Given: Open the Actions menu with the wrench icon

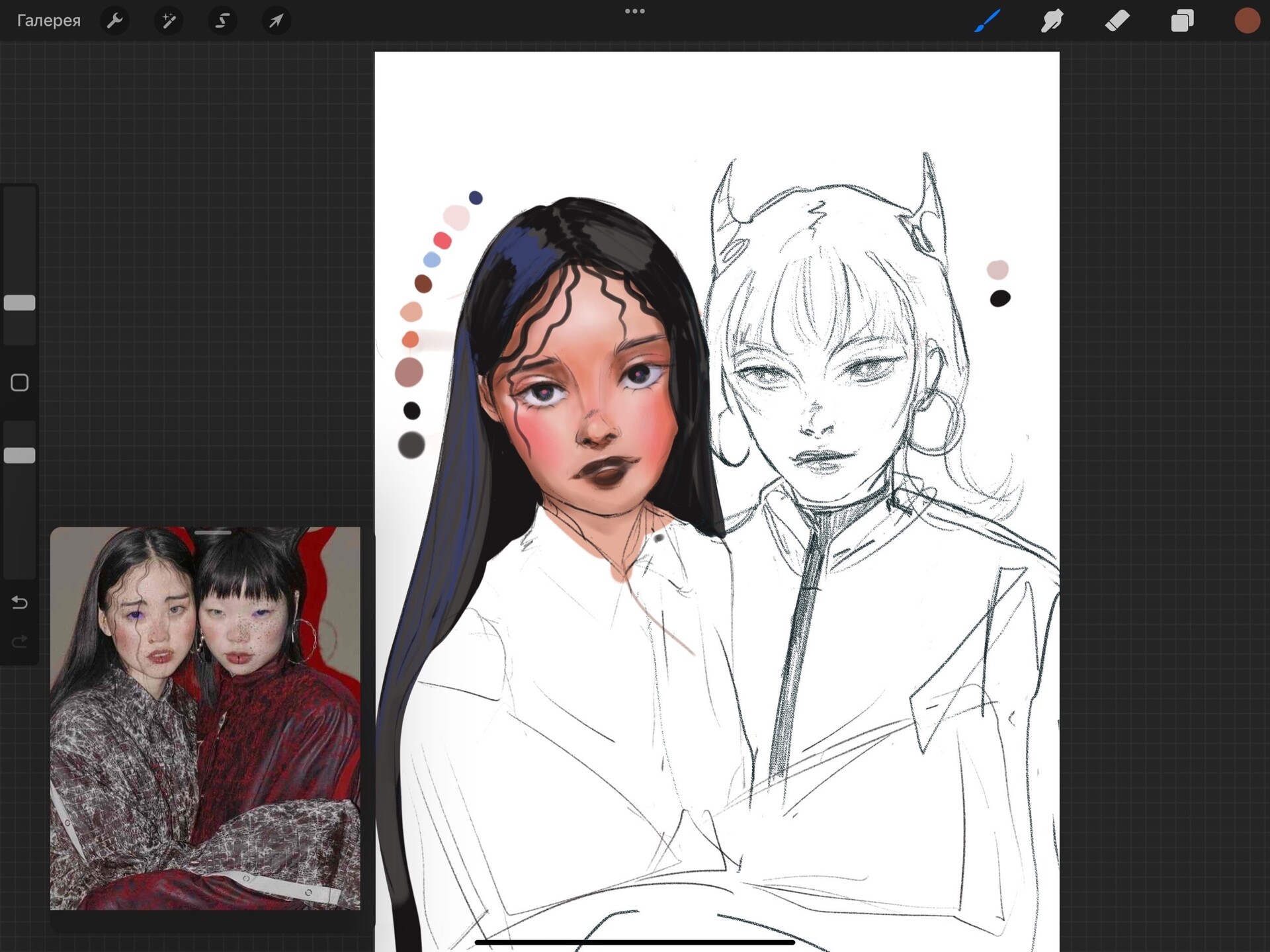Looking at the screenshot, I should pyautogui.click(x=114, y=21).
